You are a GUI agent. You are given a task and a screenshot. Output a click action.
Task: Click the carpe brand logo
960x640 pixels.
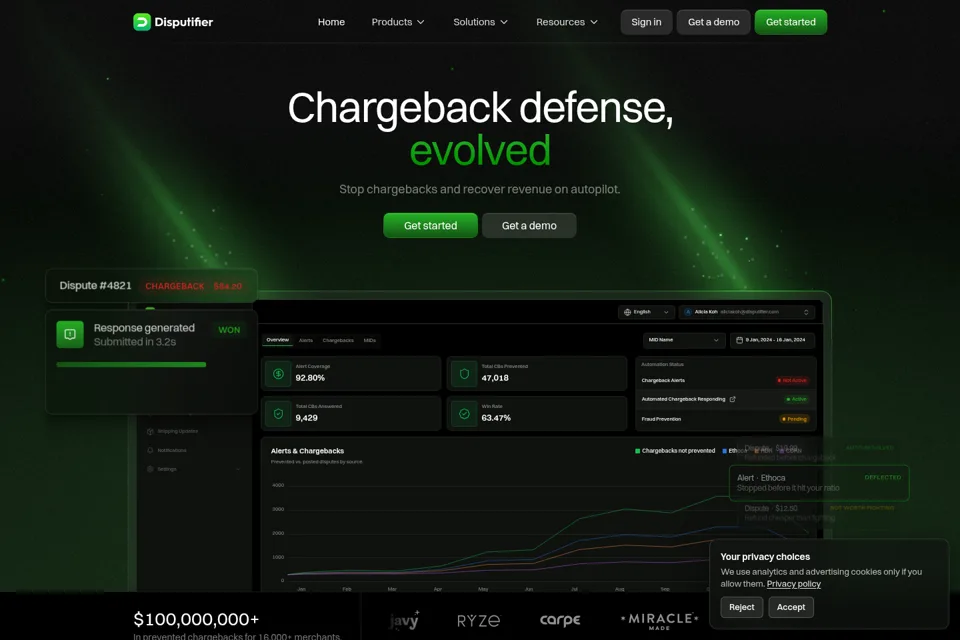560,620
